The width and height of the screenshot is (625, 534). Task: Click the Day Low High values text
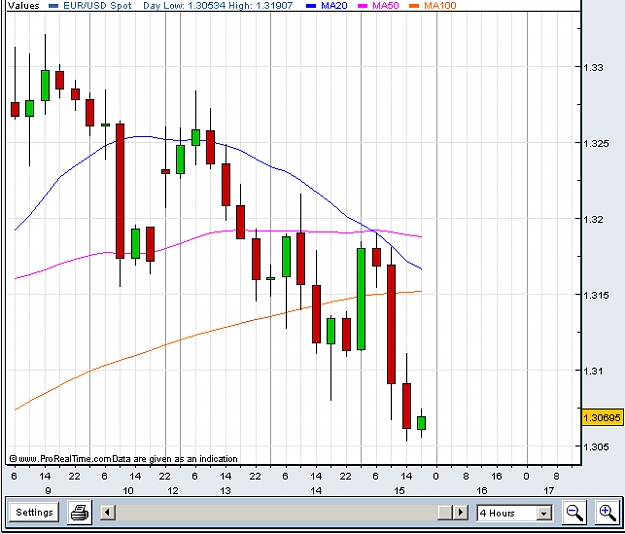click(x=218, y=6)
